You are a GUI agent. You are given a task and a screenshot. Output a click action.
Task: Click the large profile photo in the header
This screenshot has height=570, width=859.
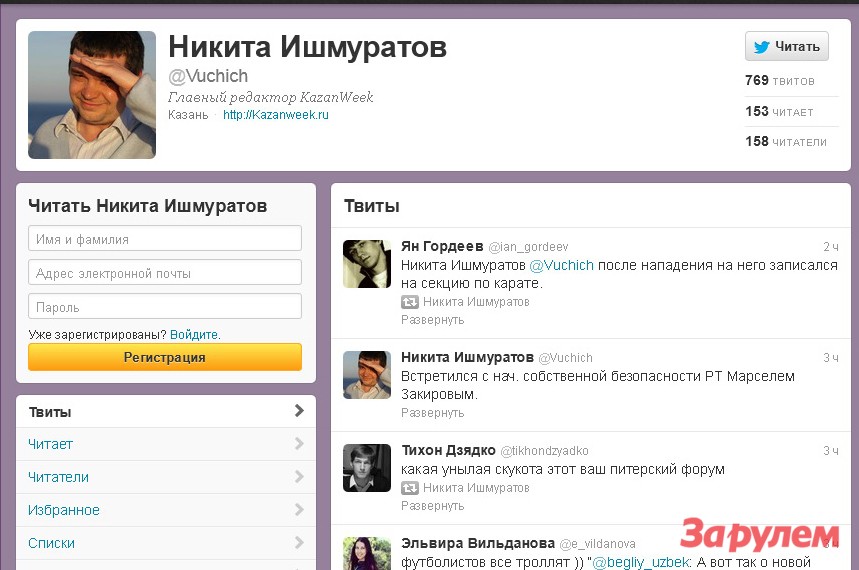(92, 95)
